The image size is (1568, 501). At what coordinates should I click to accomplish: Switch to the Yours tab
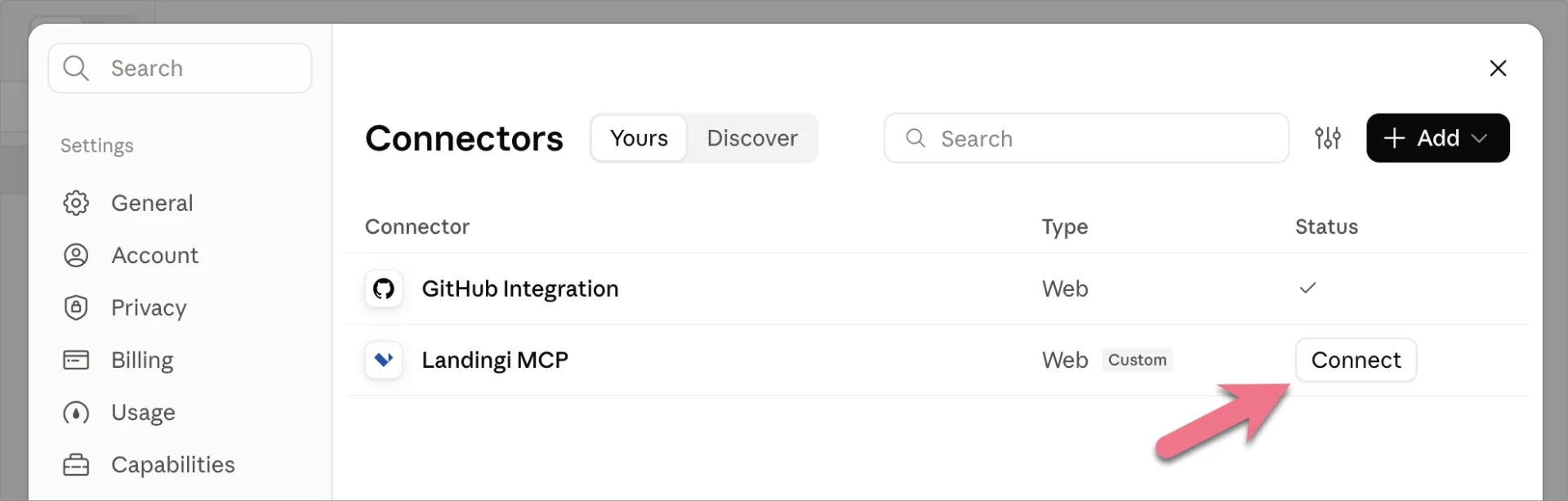(x=639, y=138)
